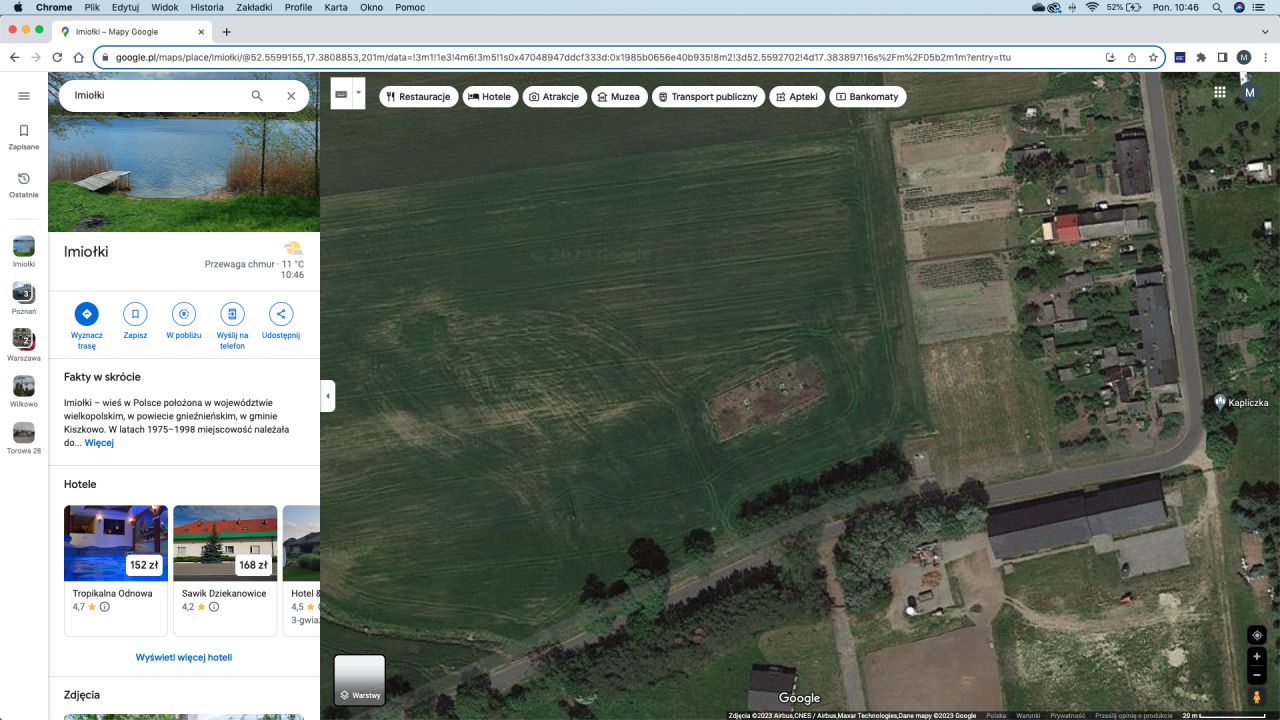Image resolution: width=1280 pixels, height=720 pixels.
Task: Expand the description with Więcej link
Action: coord(99,443)
